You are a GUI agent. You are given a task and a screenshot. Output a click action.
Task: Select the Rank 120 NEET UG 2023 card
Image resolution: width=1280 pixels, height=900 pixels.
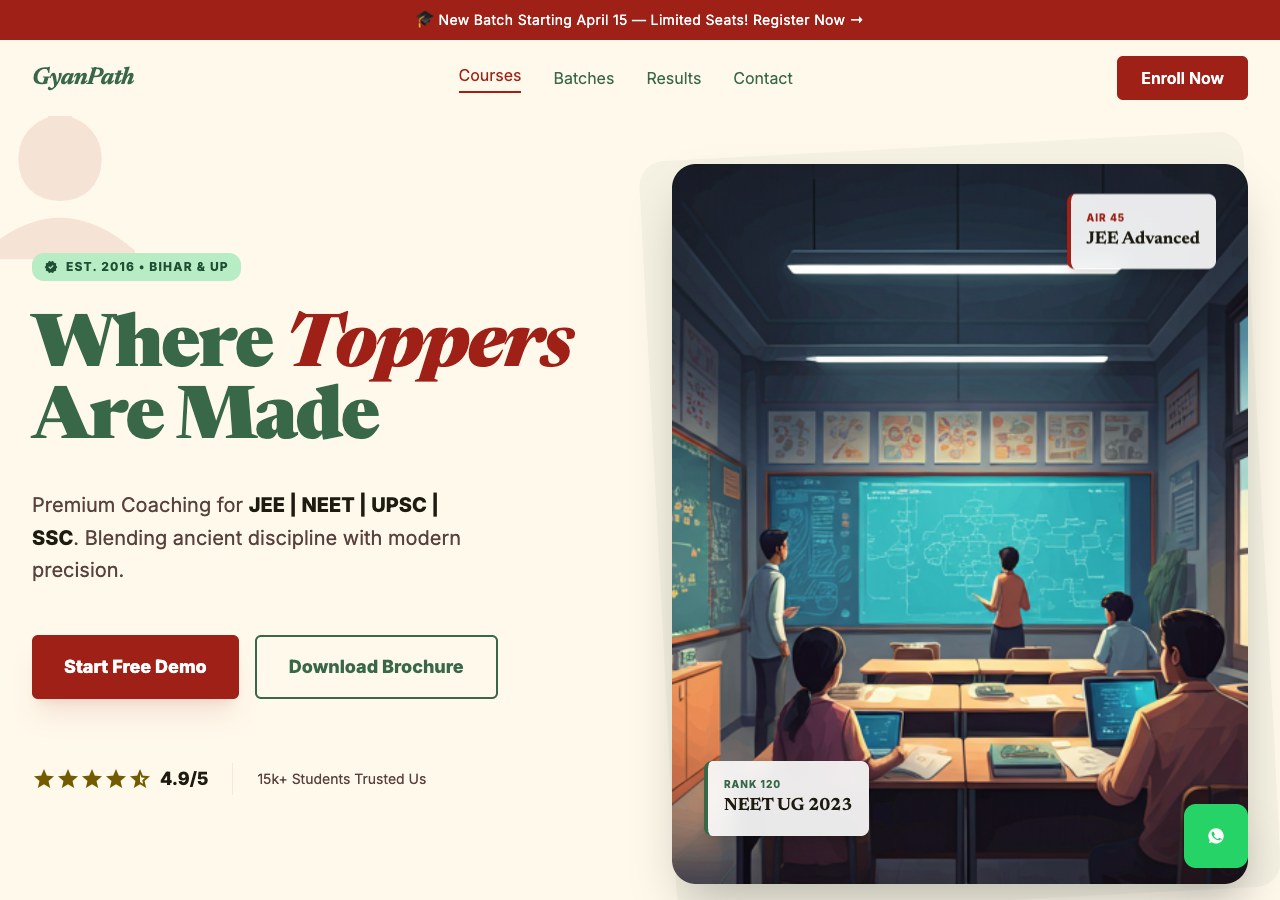(x=787, y=798)
